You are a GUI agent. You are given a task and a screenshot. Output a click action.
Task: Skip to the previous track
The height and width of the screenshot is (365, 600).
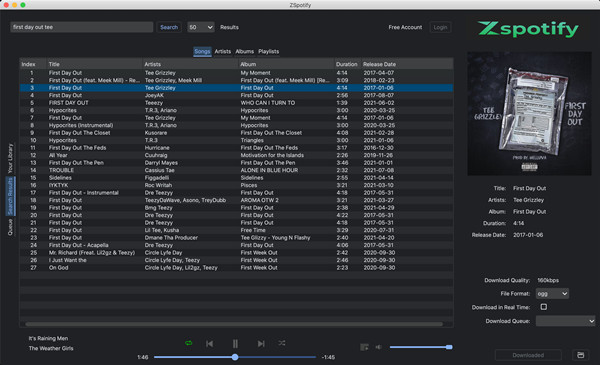210,344
